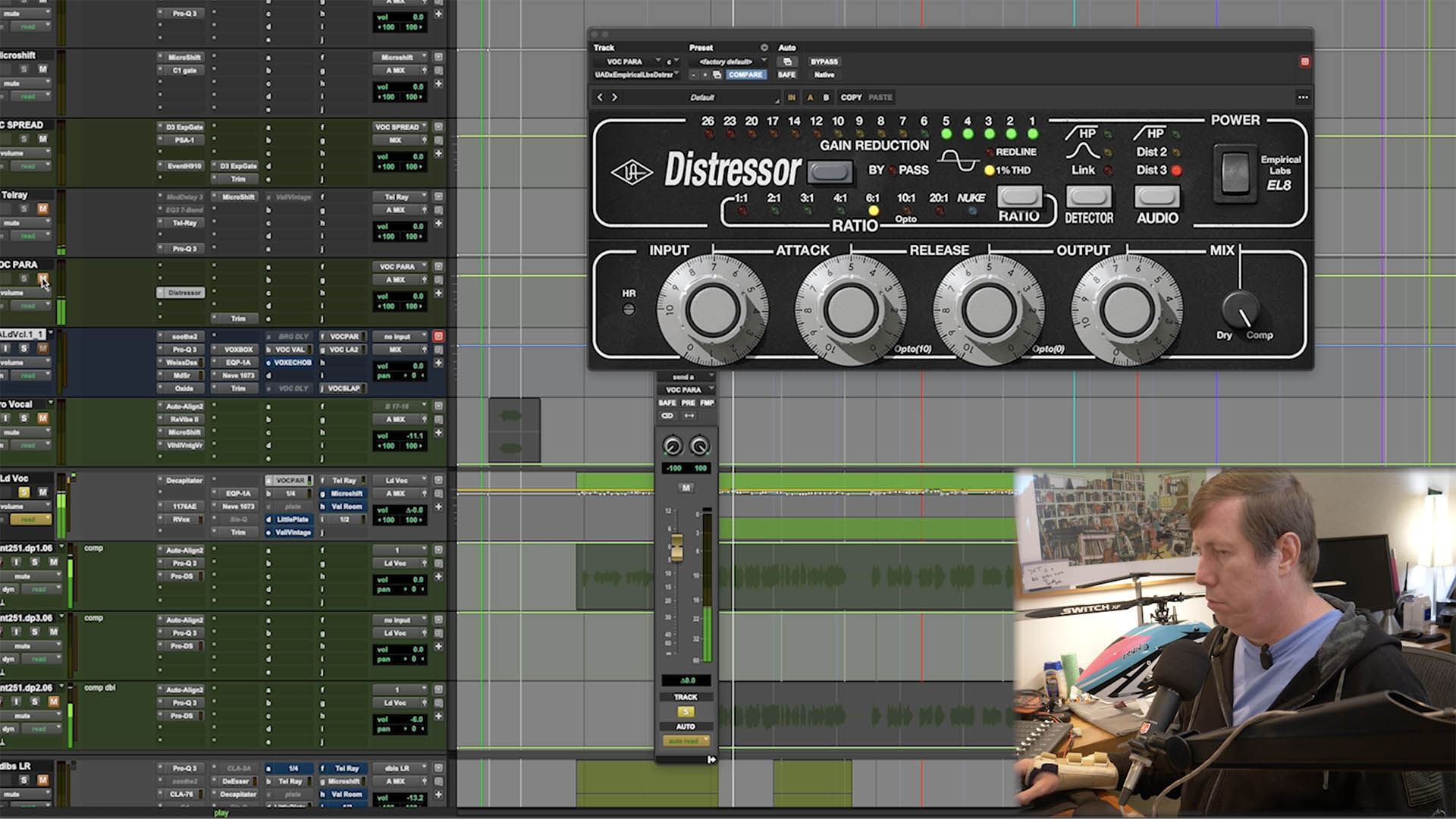Click the HR headroom screw control
1456x819 pixels.
coord(629,309)
